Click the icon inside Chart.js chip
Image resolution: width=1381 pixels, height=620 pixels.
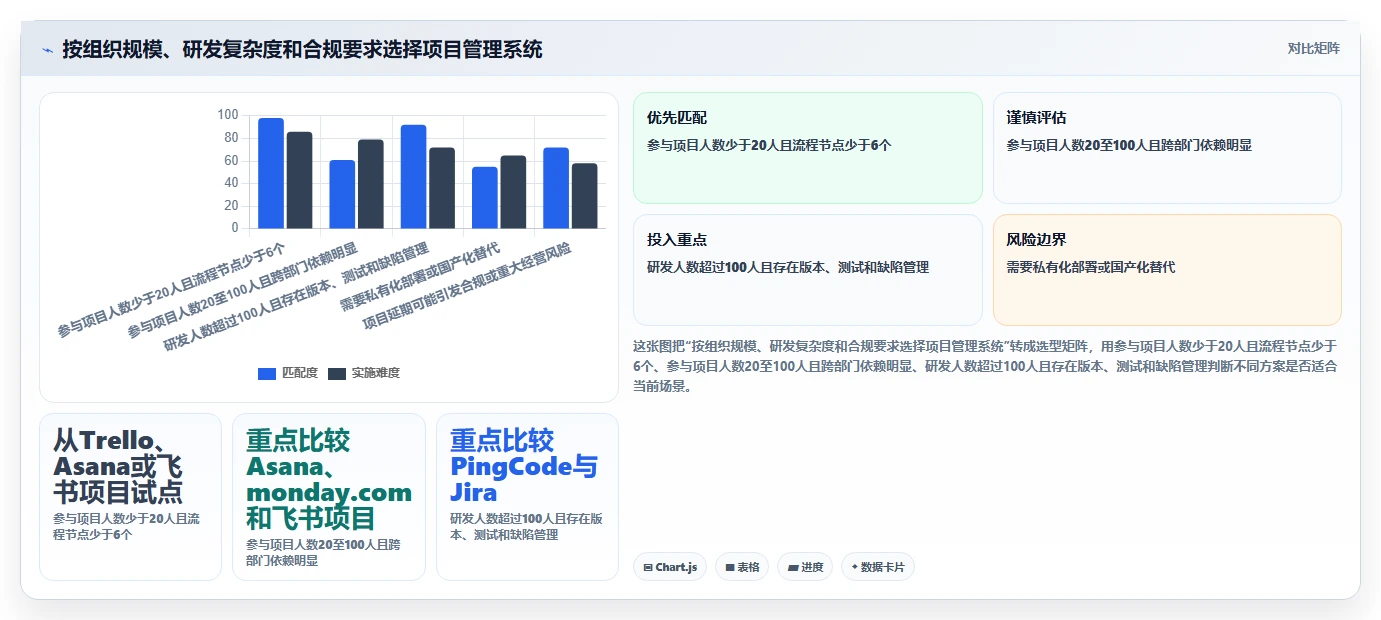tap(648, 567)
